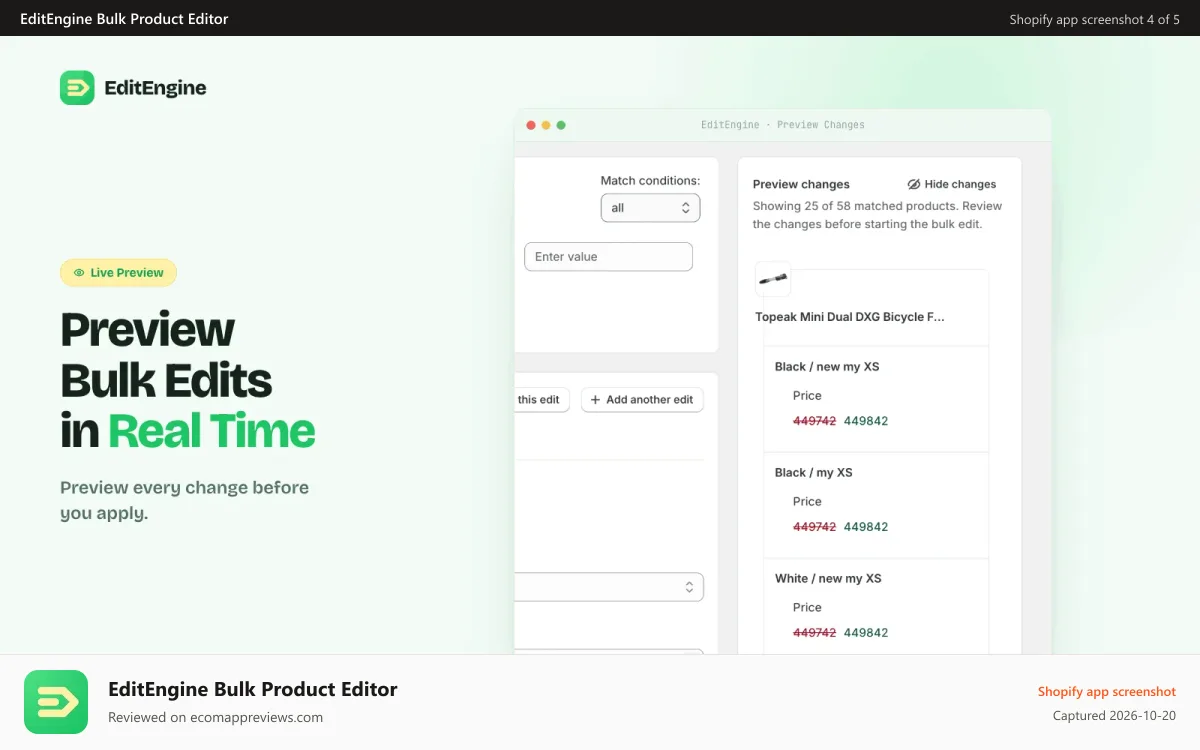Click the red close window dot

click(531, 125)
